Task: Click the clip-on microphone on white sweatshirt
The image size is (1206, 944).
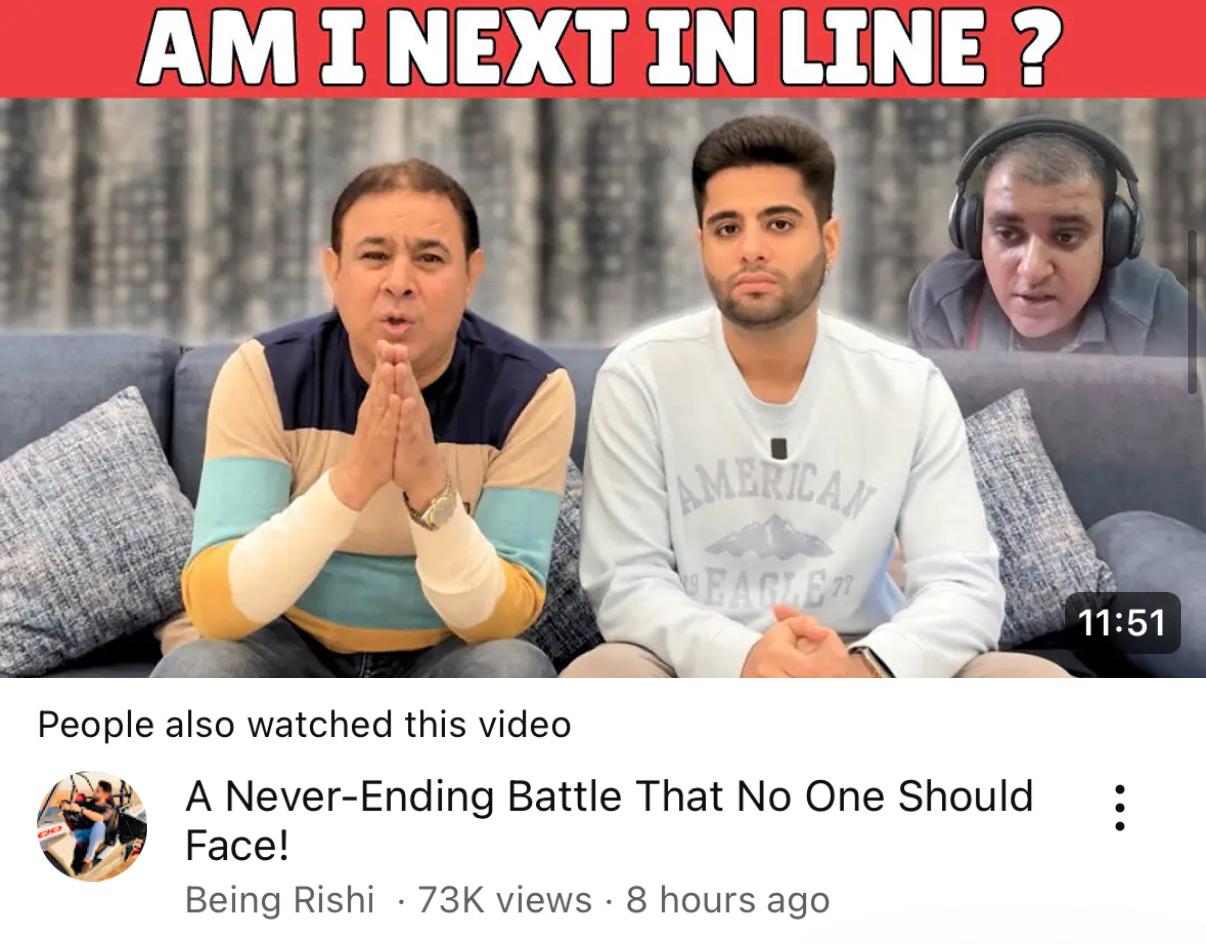Action: pos(779,448)
